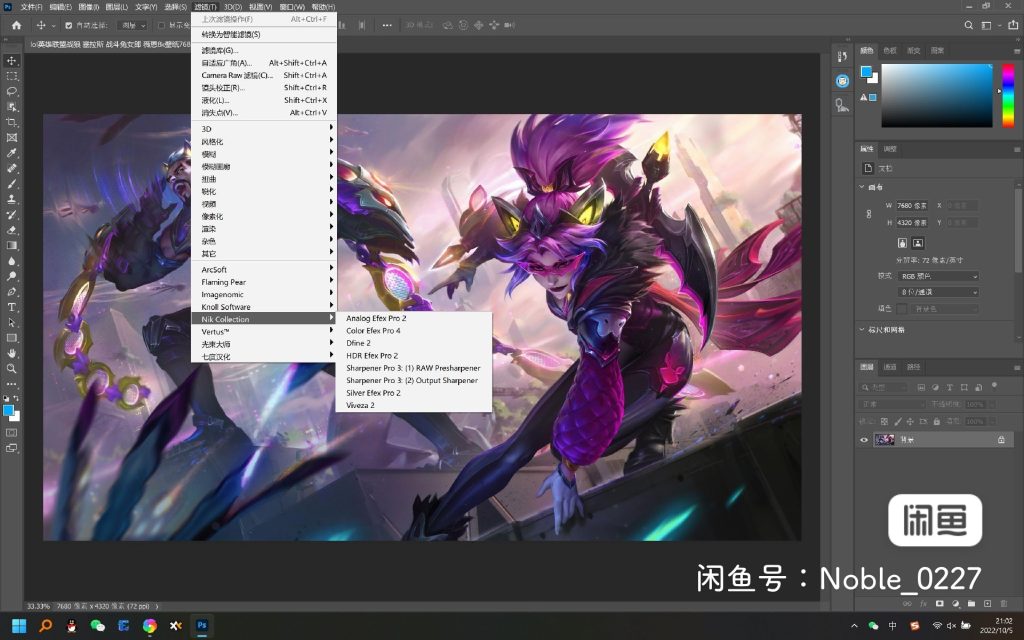This screenshot has width=1024, height=640.
Task: Open Silver Efex Pro 2 filter
Action: point(413,393)
